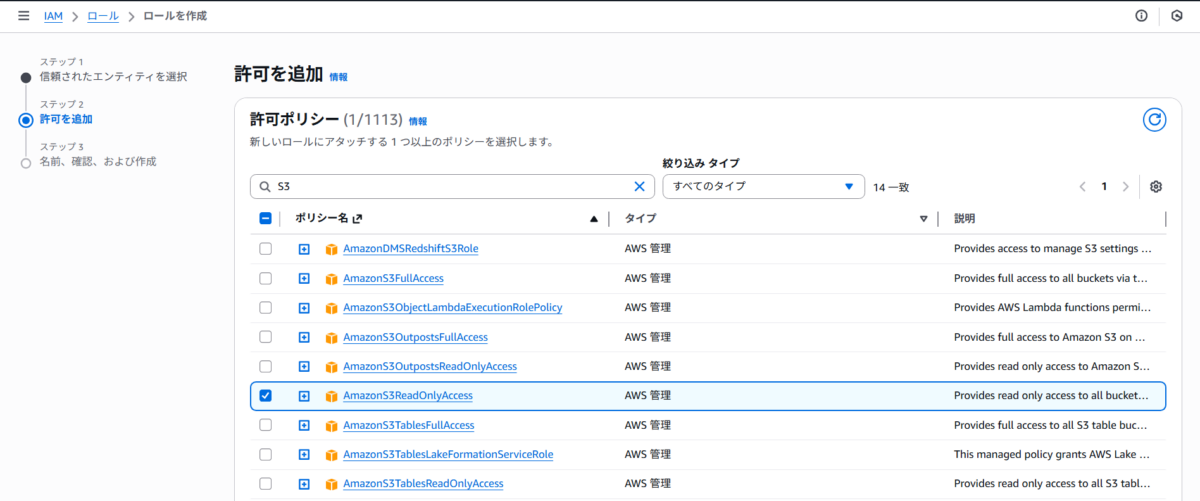Go to the next results page
Image resolution: width=1200 pixels, height=501 pixels.
coord(1126,187)
